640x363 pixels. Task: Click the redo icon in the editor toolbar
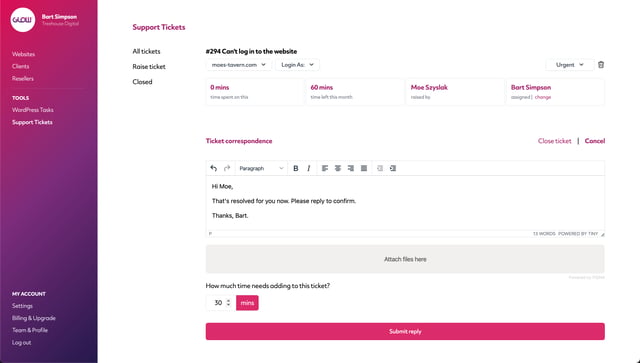[227, 168]
